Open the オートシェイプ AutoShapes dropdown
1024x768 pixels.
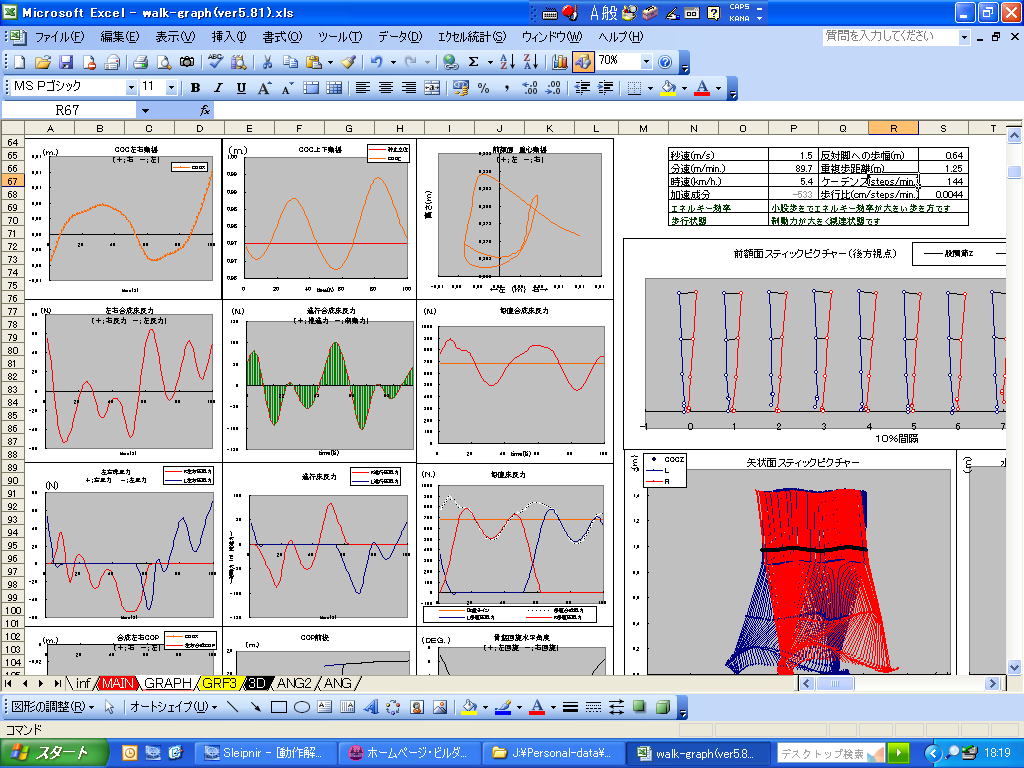[173, 707]
